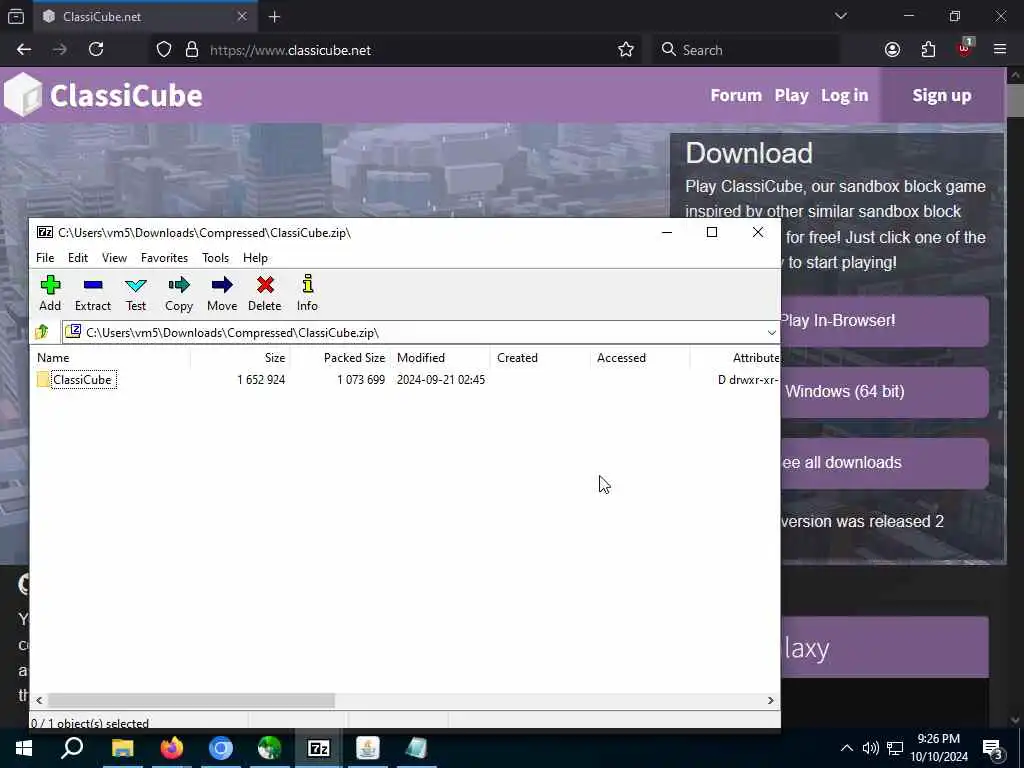Click the left arrow of the 7-Zip horizontal scrollbar
This screenshot has width=1024, height=768.
tap(39, 700)
